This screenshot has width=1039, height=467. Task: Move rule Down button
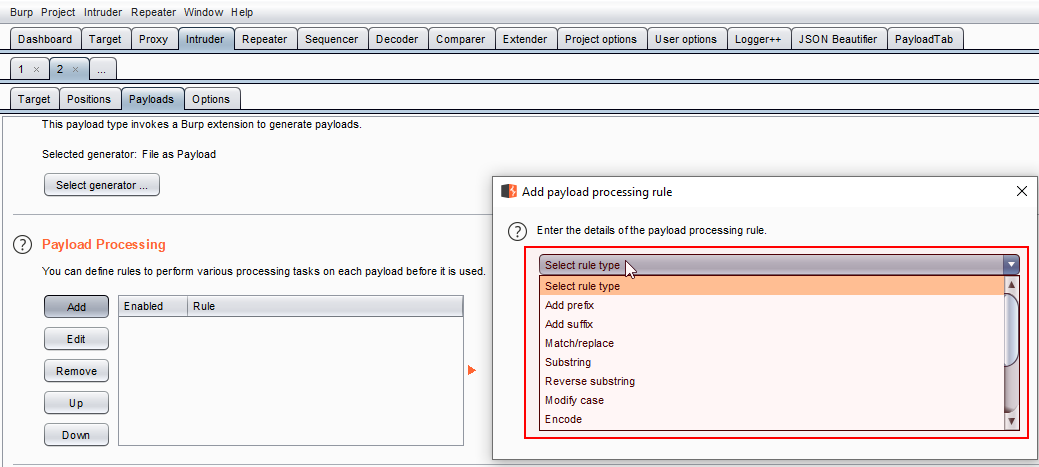click(76, 435)
